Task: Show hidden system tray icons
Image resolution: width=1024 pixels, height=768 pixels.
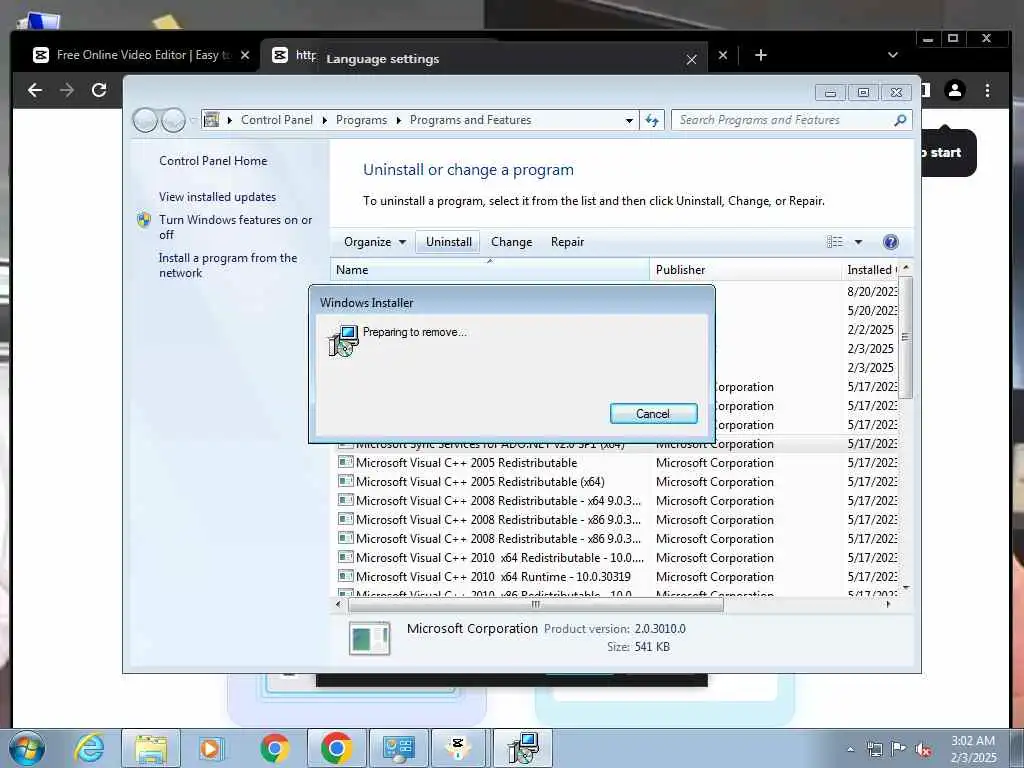Action: [x=850, y=749]
